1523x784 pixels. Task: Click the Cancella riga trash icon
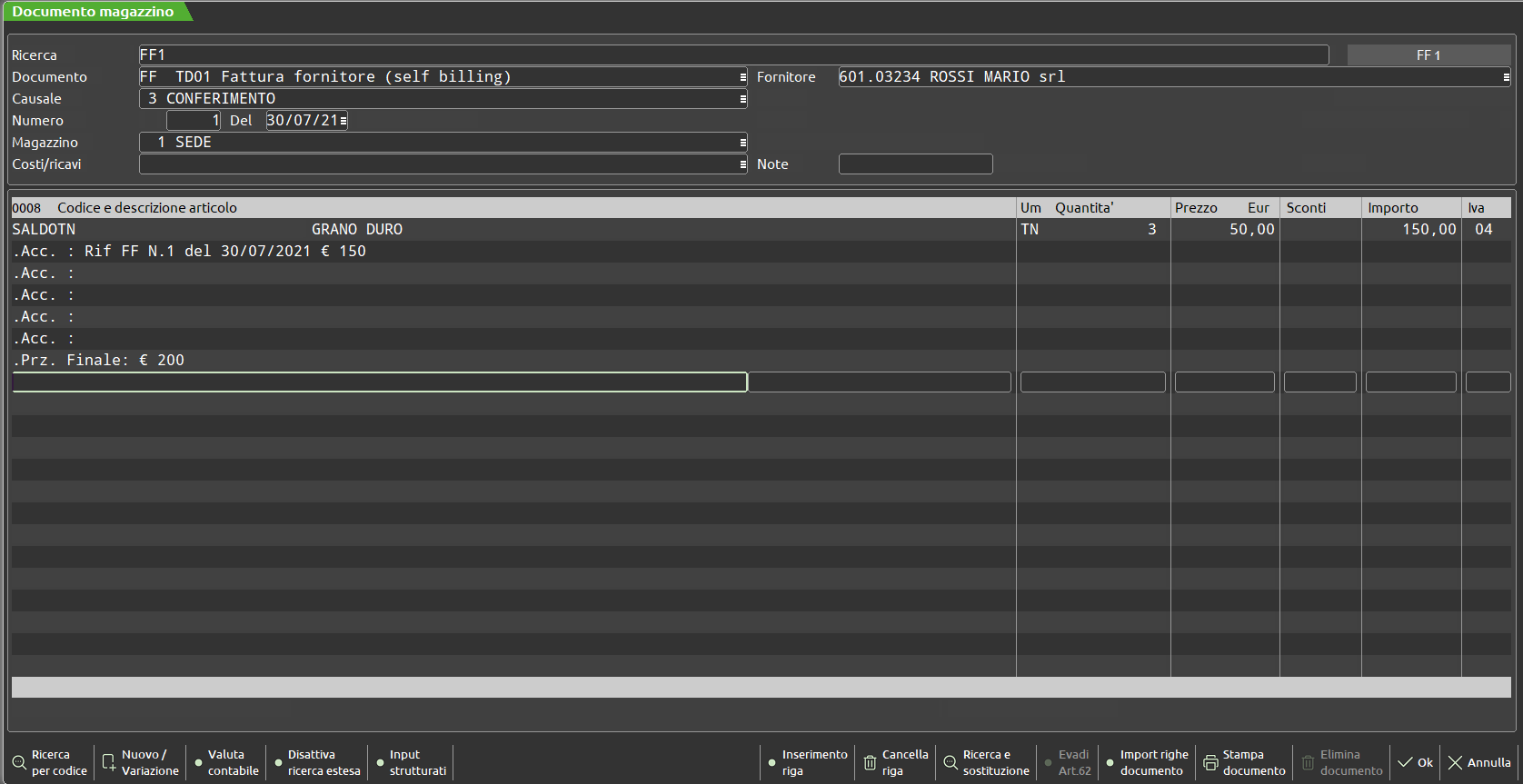[x=870, y=763]
